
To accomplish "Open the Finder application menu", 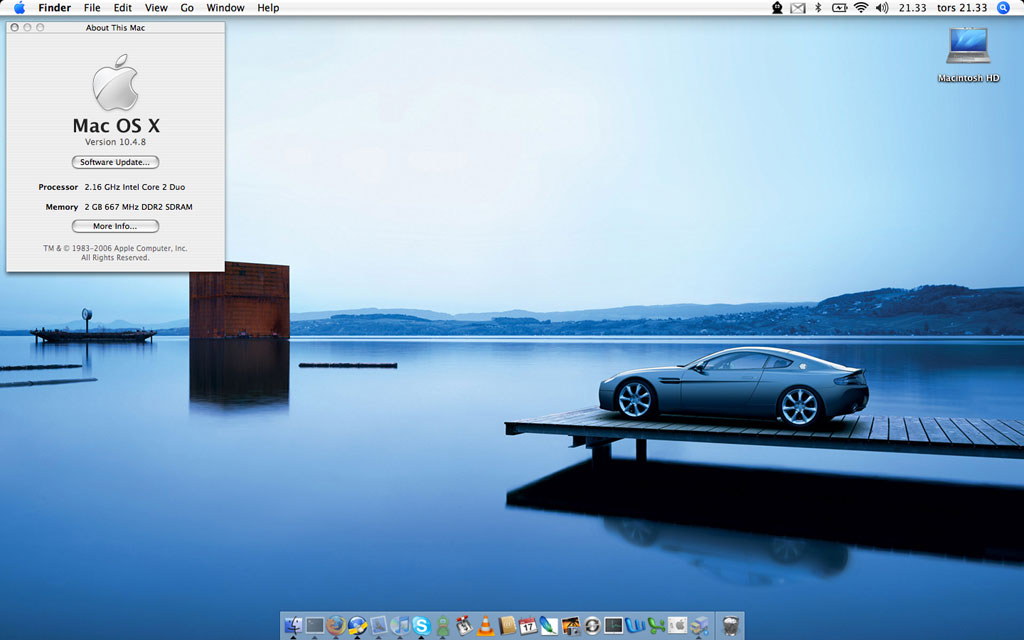I will [54, 8].
